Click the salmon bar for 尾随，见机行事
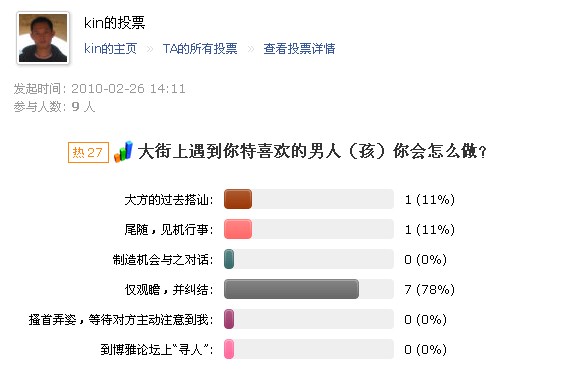Viewport: 567px width, 384px height. click(238, 229)
